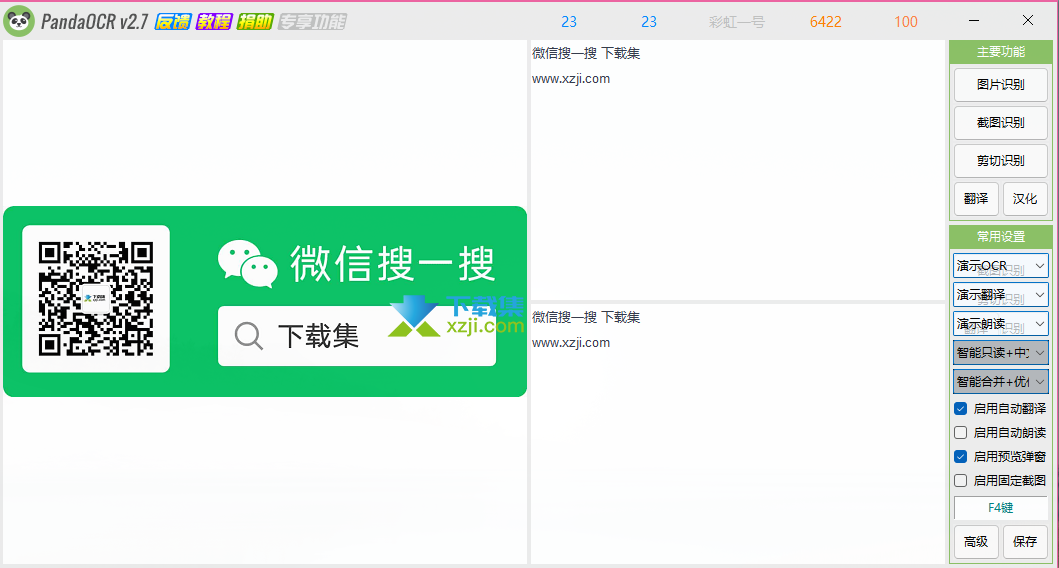Click 微信搜一搜 下载集 in lower result
1059x568 pixels.
click(x=586, y=317)
